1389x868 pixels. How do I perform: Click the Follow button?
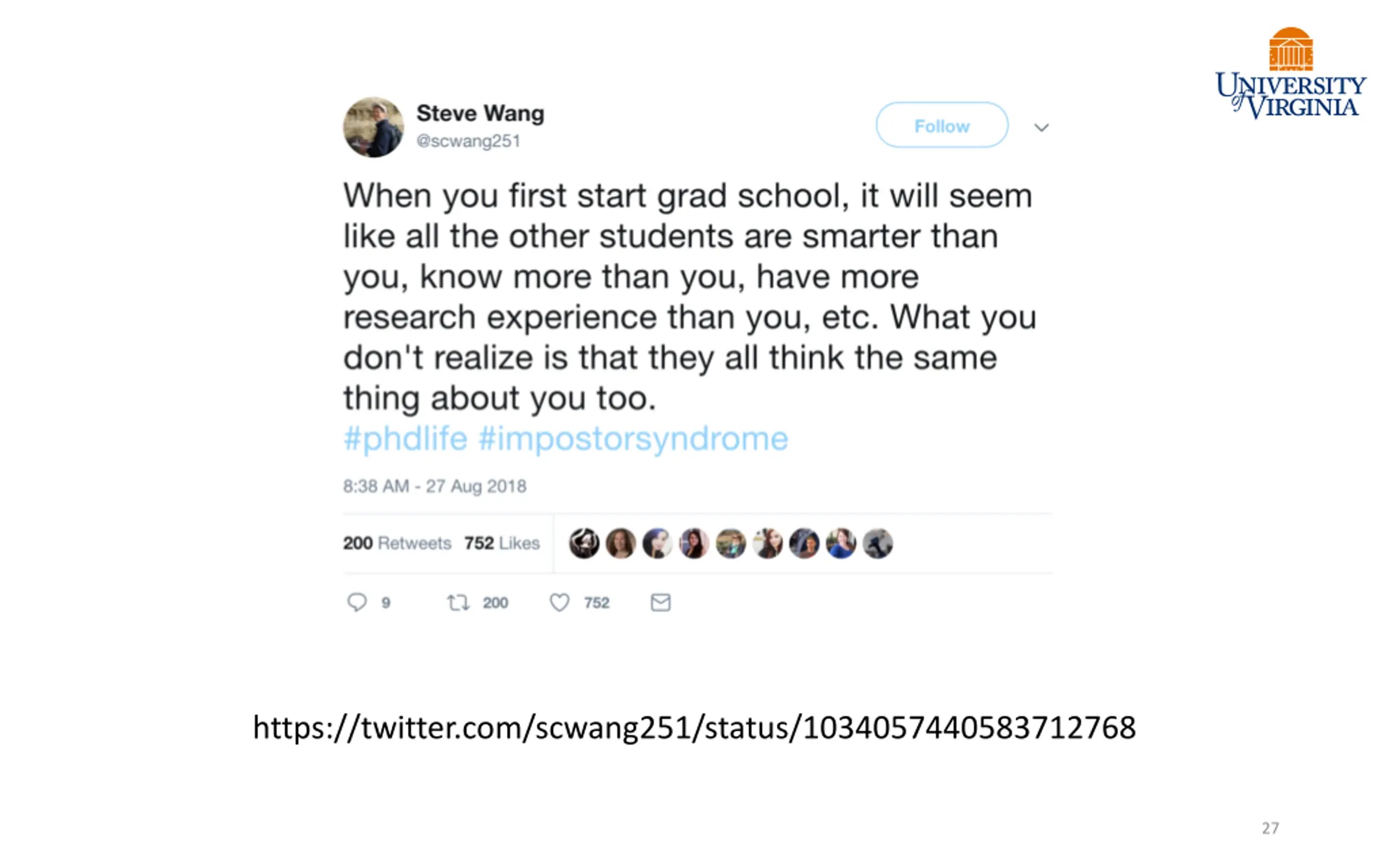click(x=942, y=125)
